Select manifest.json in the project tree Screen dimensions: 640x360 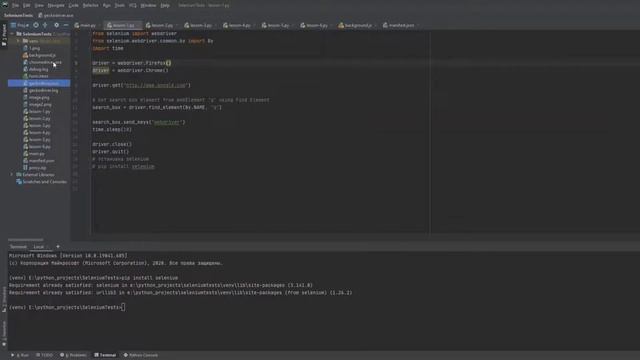coord(39,160)
